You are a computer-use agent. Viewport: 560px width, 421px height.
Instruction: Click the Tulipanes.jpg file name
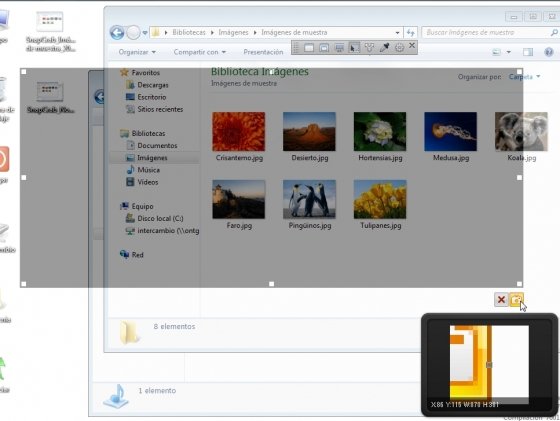(381, 226)
